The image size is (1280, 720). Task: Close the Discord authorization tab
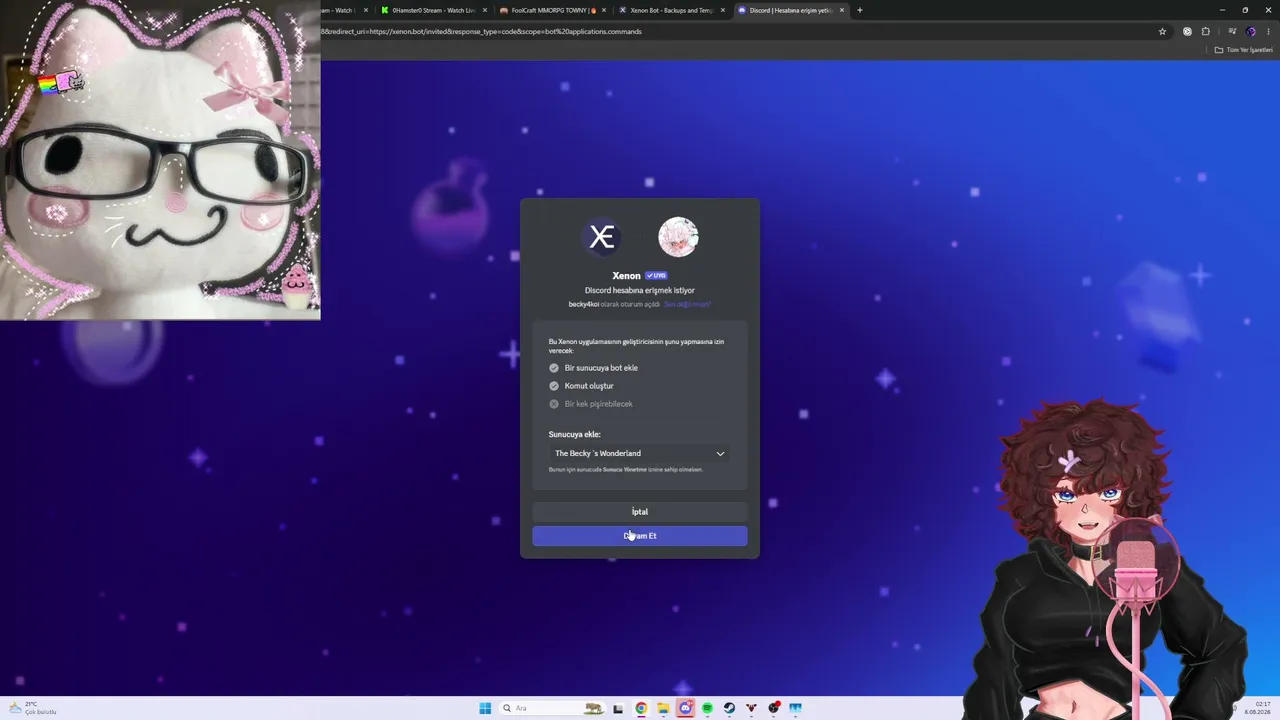(x=842, y=10)
